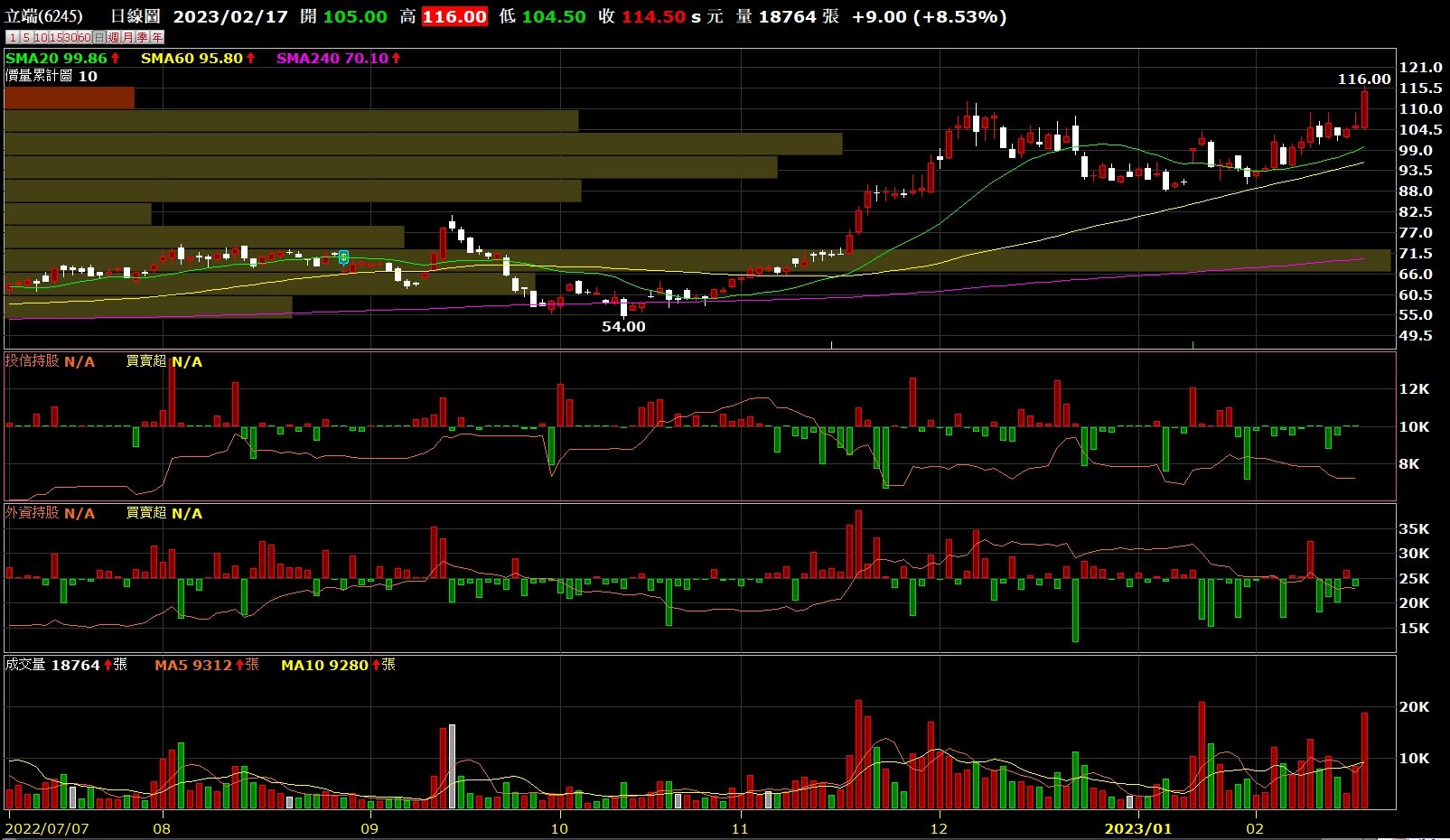This screenshot has height=840, width=1450.
Task: Click the 12K label on 投信 axis
Action: coord(1414,389)
